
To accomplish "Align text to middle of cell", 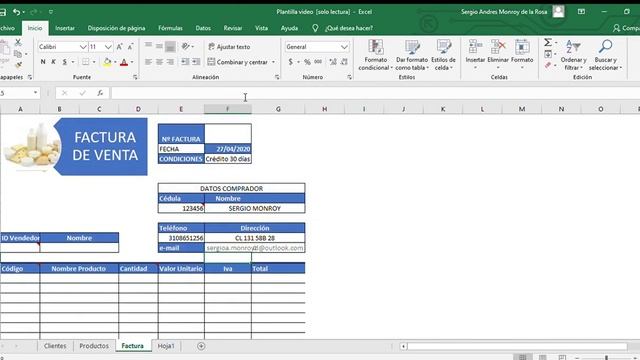I will pos(159,46).
